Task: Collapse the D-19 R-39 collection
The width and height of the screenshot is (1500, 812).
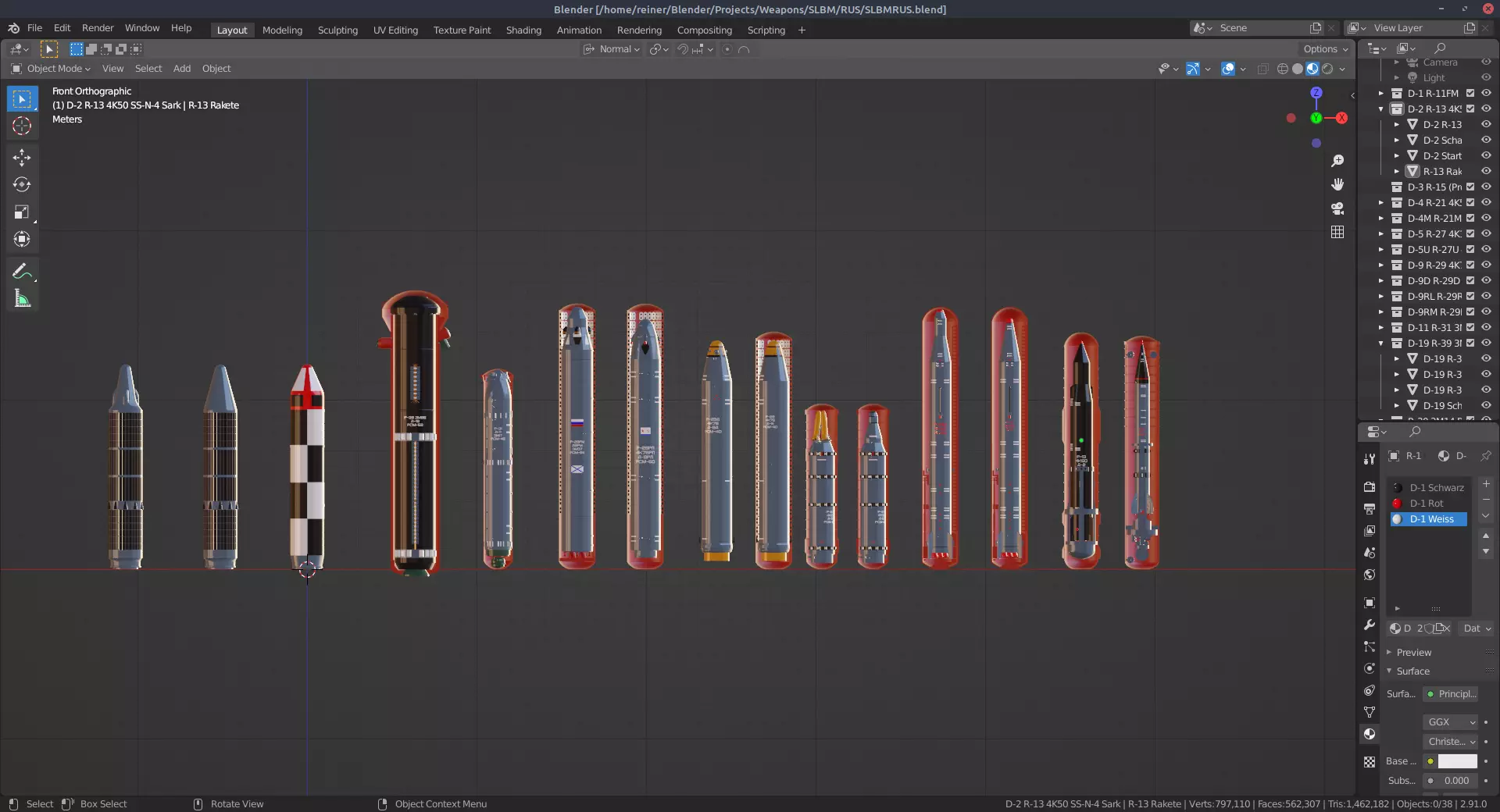Action: [1381, 343]
